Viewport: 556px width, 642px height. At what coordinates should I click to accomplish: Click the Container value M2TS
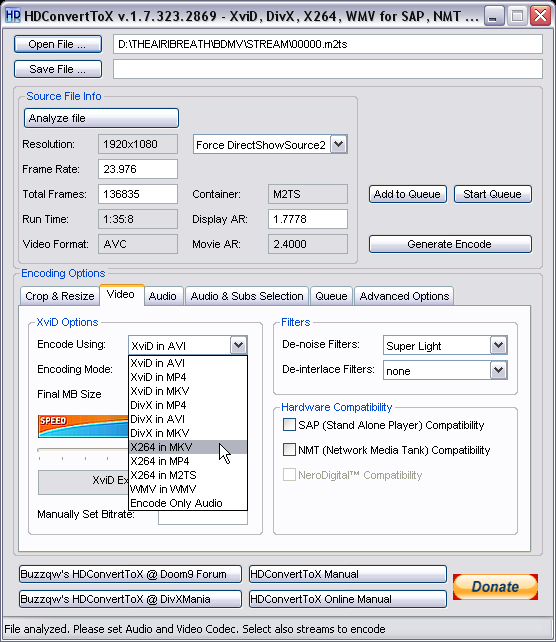click(x=308, y=194)
